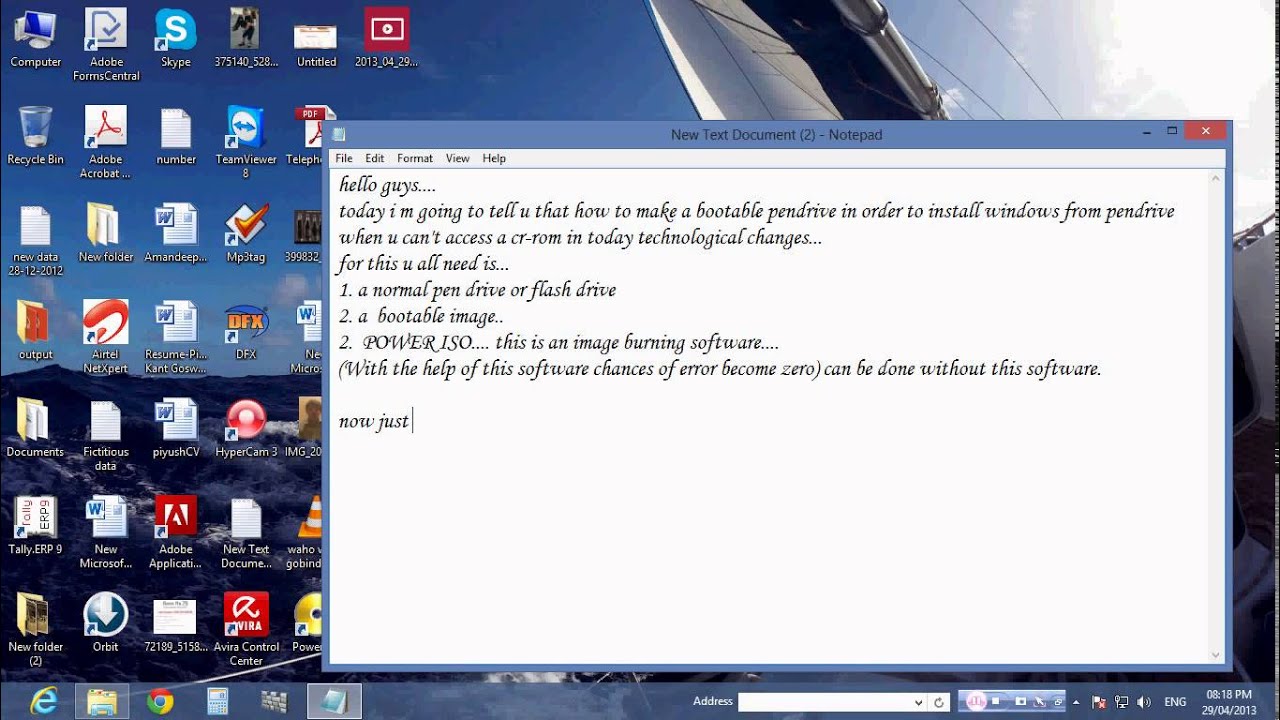Select the 'New Microsoft' Word document icon

(106, 532)
